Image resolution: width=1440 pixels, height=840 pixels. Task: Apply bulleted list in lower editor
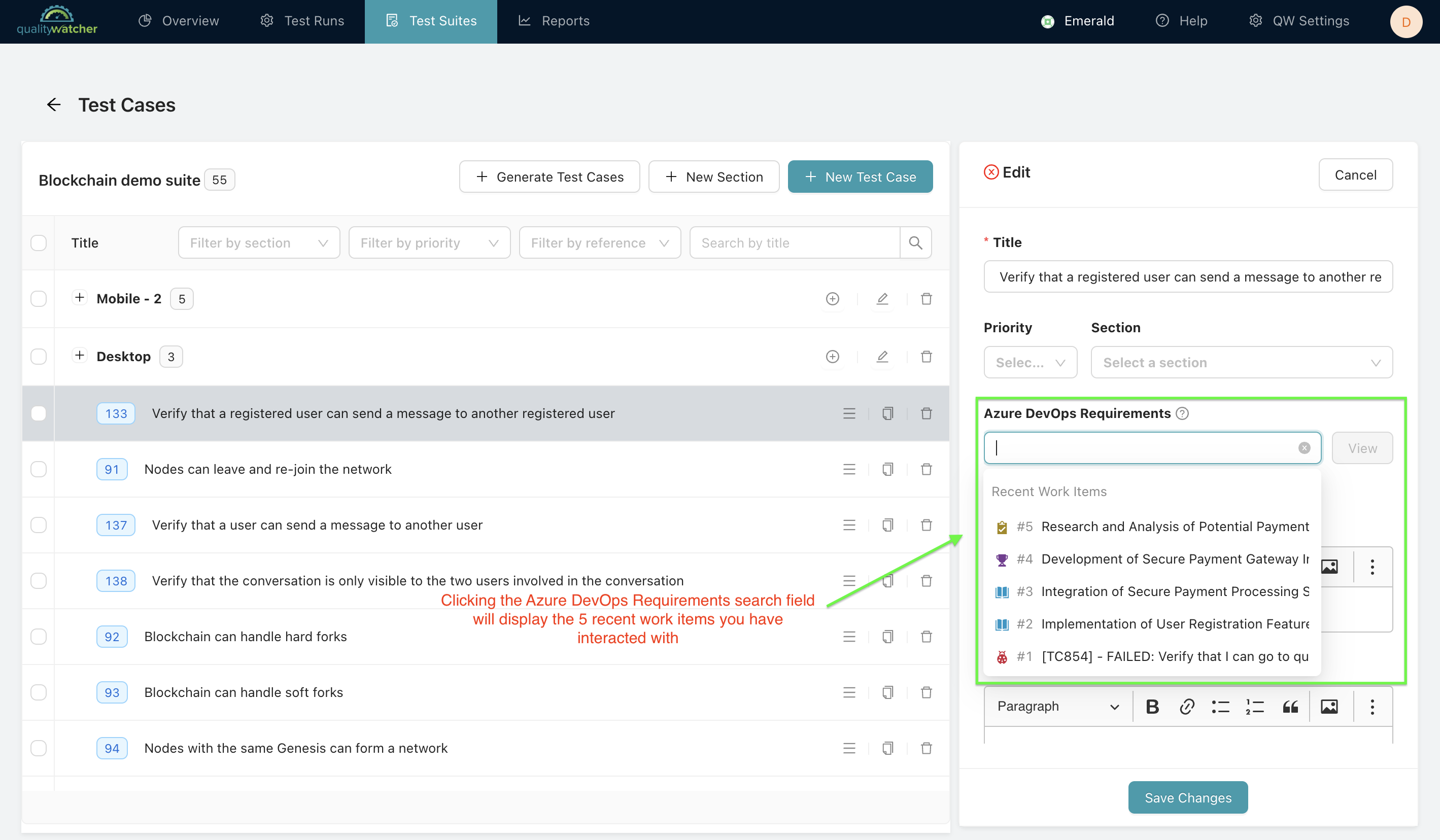click(x=1221, y=707)
